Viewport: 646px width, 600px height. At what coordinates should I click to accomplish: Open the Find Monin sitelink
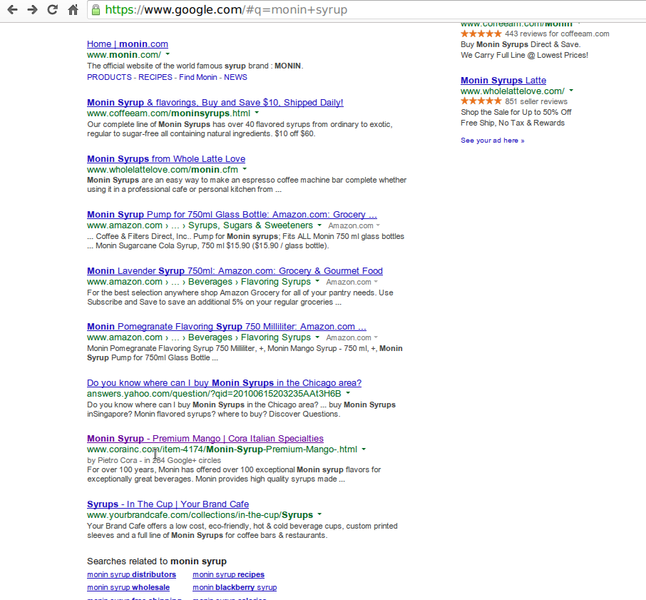[198, 77]
